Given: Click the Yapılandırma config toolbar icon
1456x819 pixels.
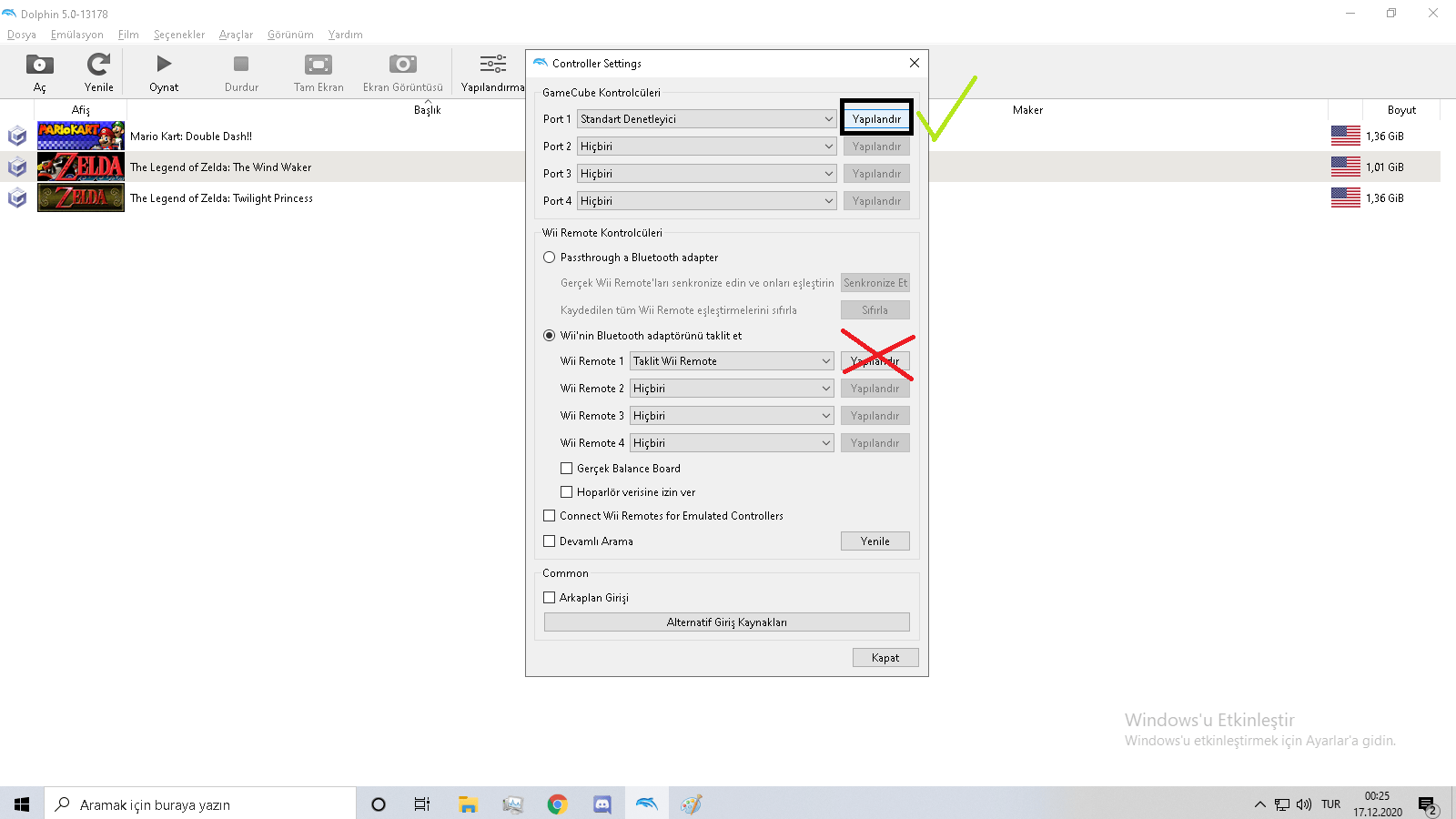Looking at the screenshot, I should 492,64.
